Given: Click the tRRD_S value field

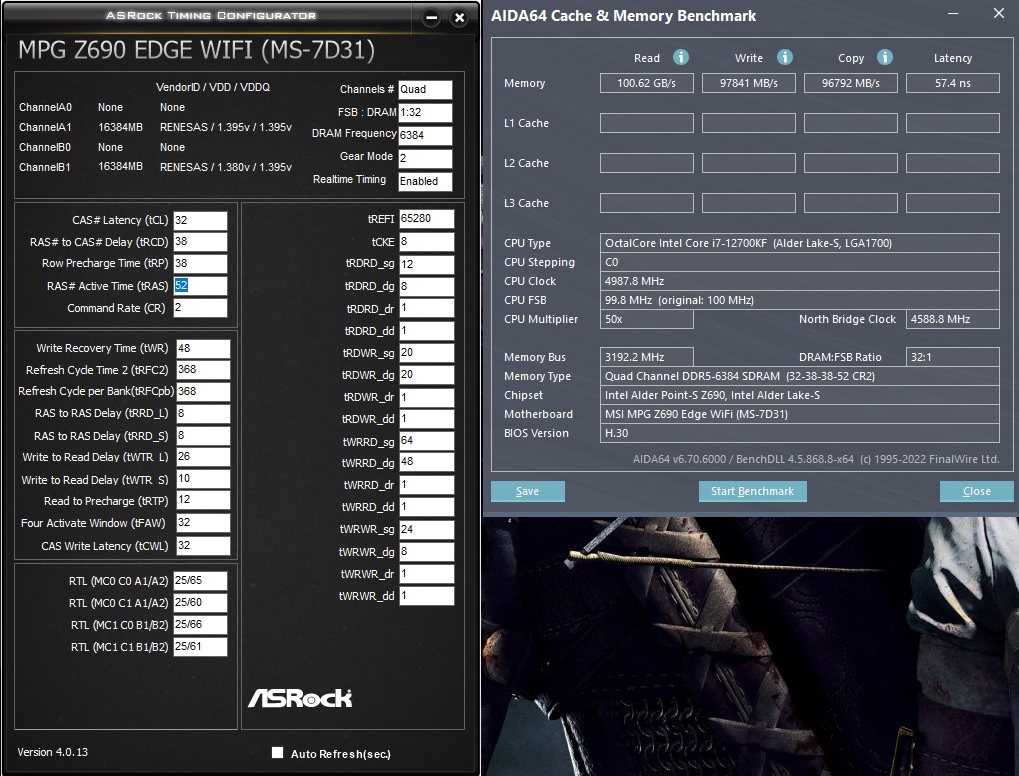Looking at the screenshot, I should pos(203,435).
